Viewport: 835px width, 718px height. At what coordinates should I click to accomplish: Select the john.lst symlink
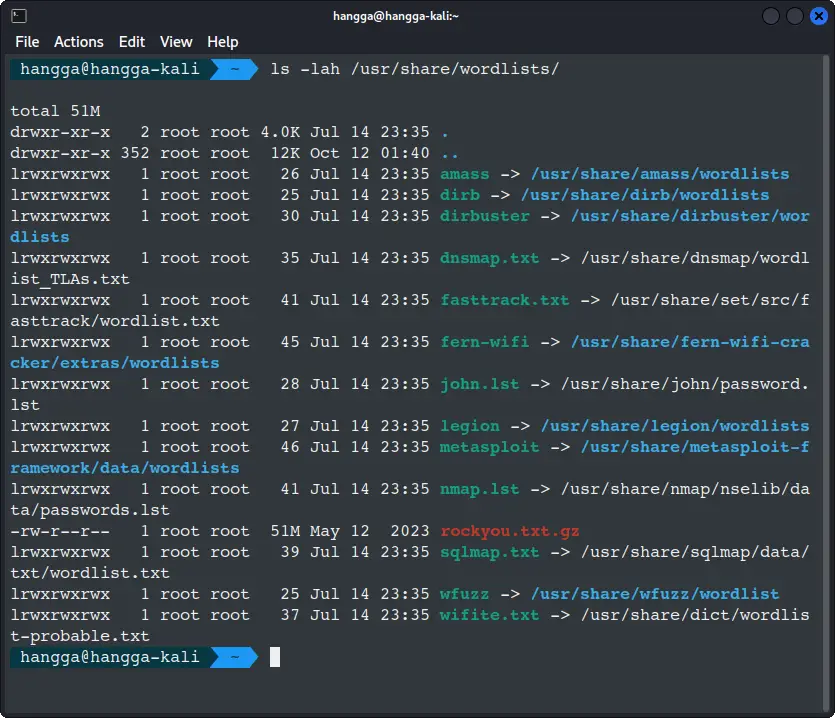477,383
